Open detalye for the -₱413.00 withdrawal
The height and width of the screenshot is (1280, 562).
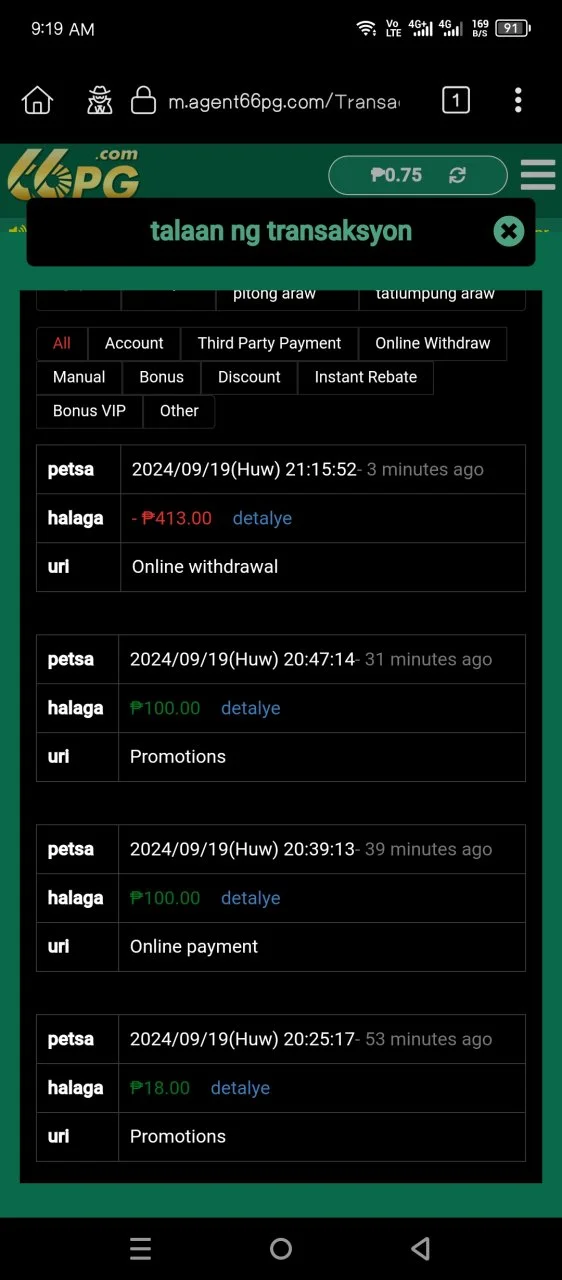(x=262, y=518)
